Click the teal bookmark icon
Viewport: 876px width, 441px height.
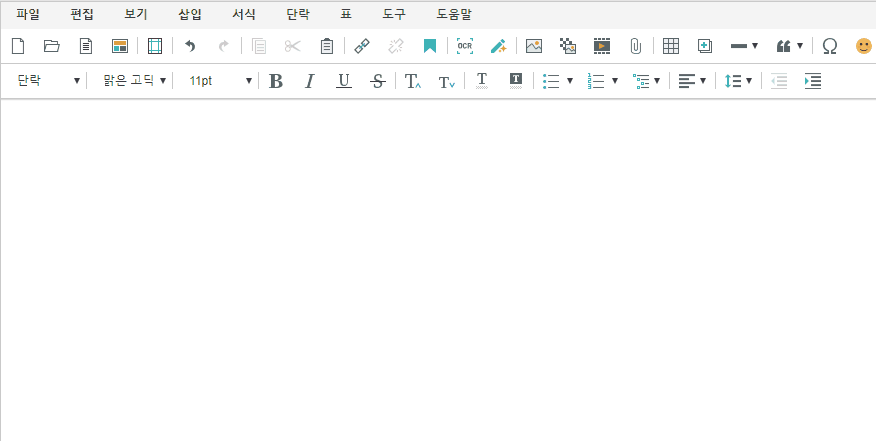tap(430, 46)
